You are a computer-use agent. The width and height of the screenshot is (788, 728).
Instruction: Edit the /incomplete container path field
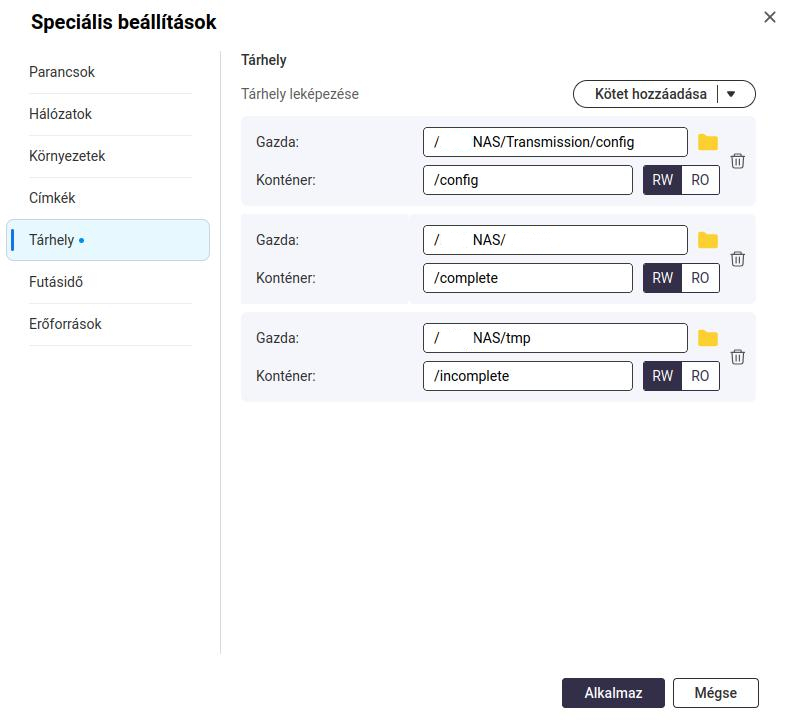(x=528, y=376)
